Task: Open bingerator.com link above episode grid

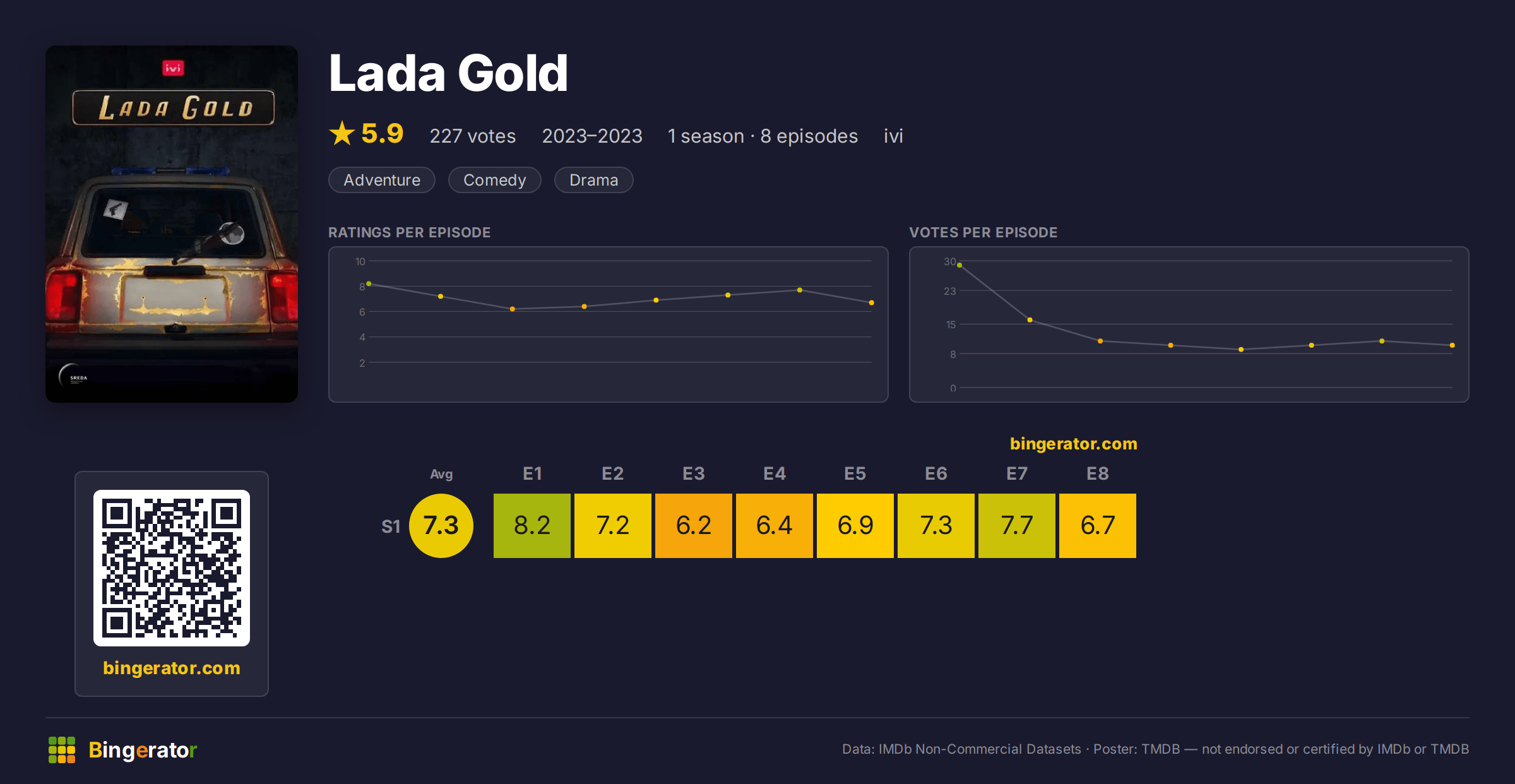Action: click(1074, 444)
